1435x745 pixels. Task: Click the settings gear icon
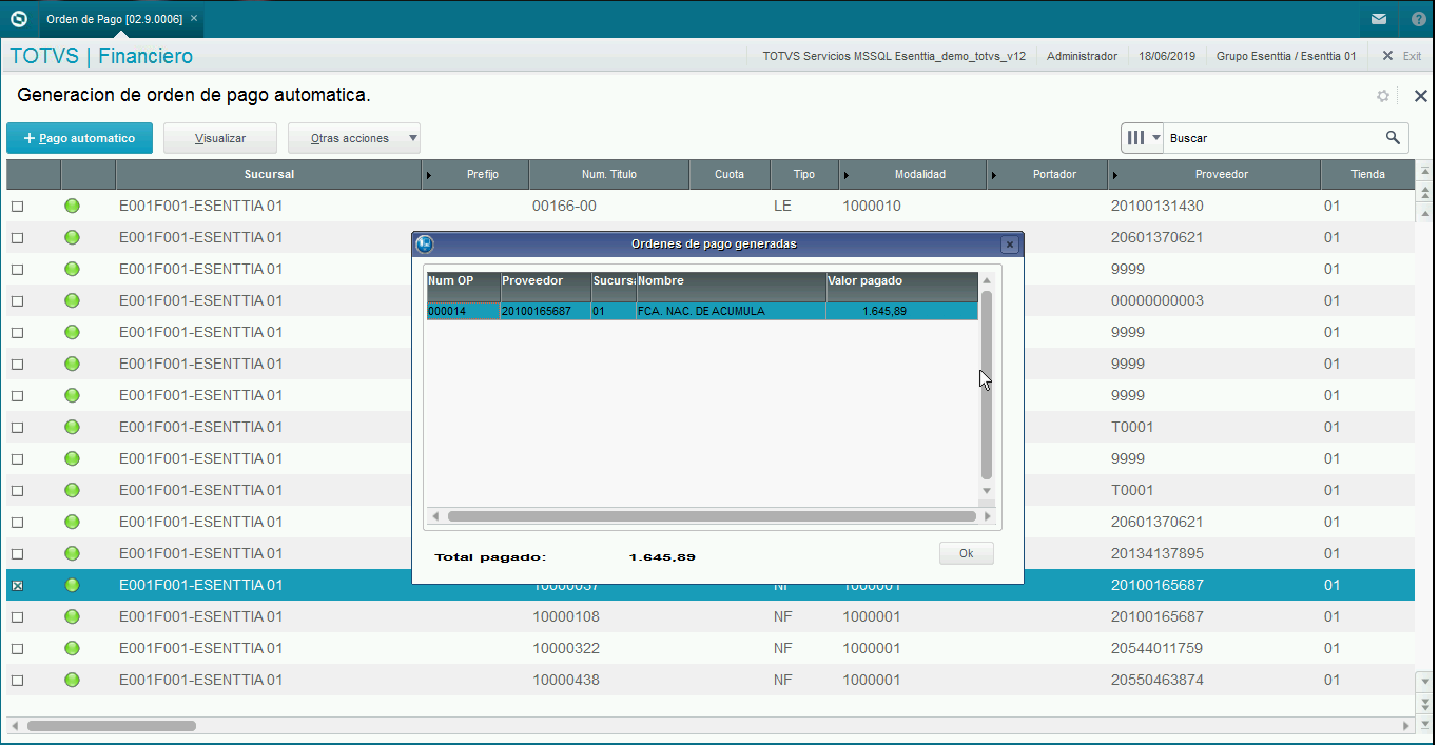point(1383,96)
